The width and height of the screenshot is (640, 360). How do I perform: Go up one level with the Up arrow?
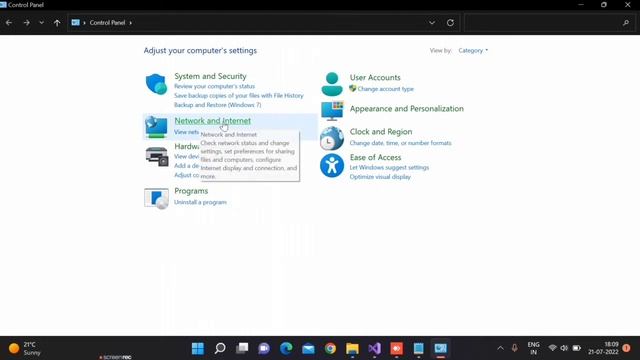(57, 23)
